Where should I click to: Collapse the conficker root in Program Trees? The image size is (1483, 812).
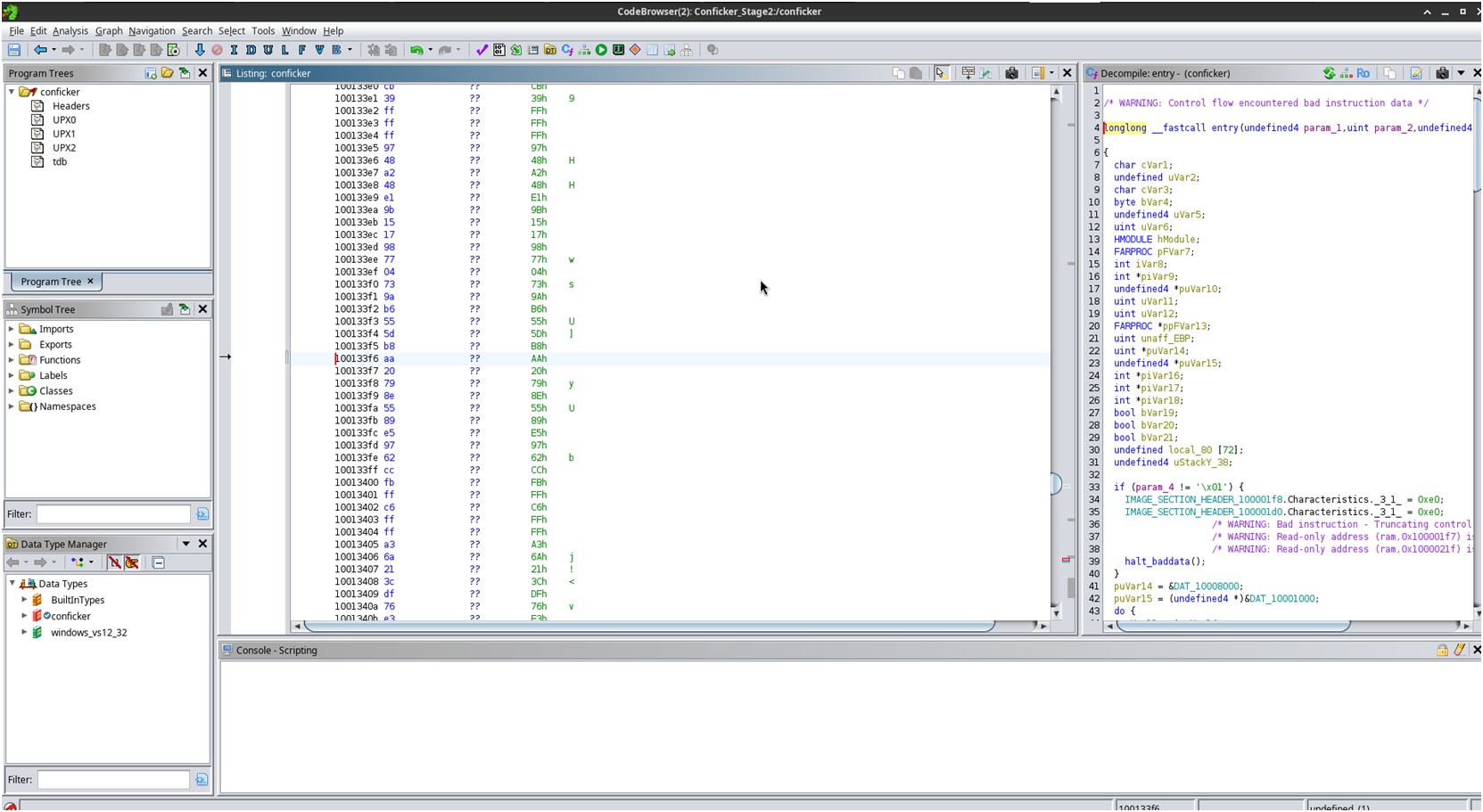12,92
